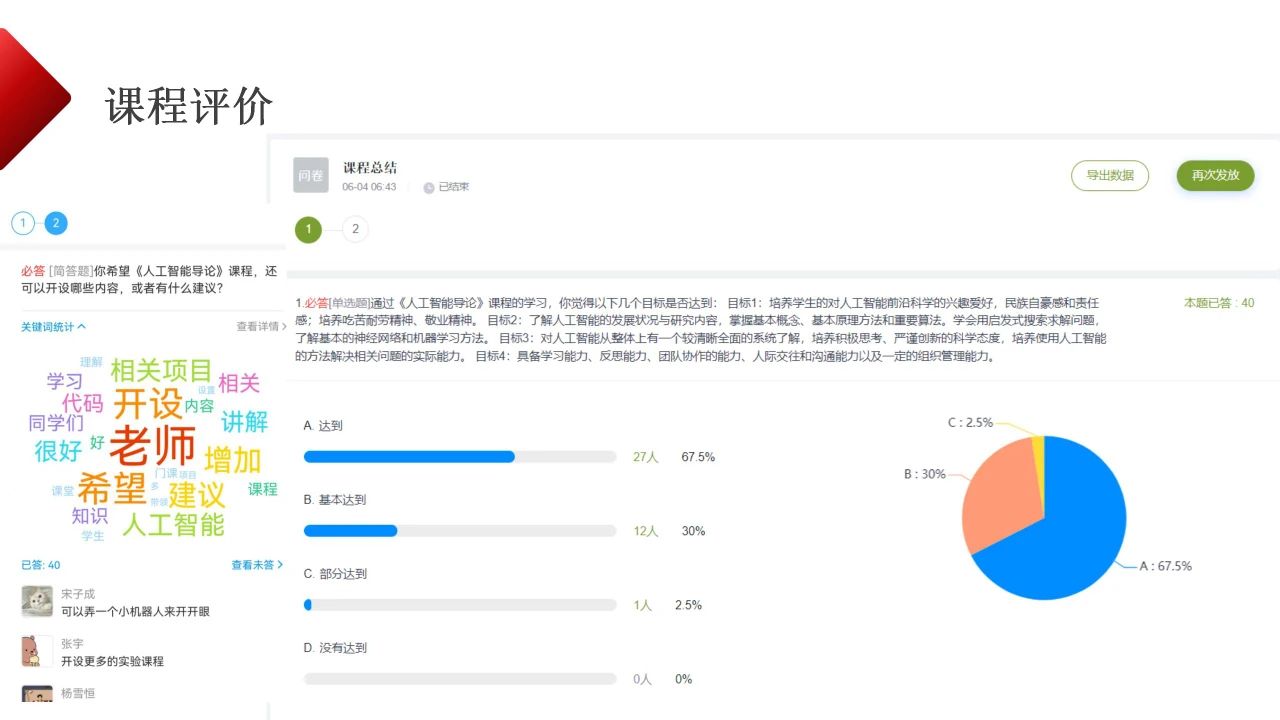The width and height of the screenshot is (1280, 720).
Task: Click the gray 问卷 questionnaire icon
Action: 310,175
